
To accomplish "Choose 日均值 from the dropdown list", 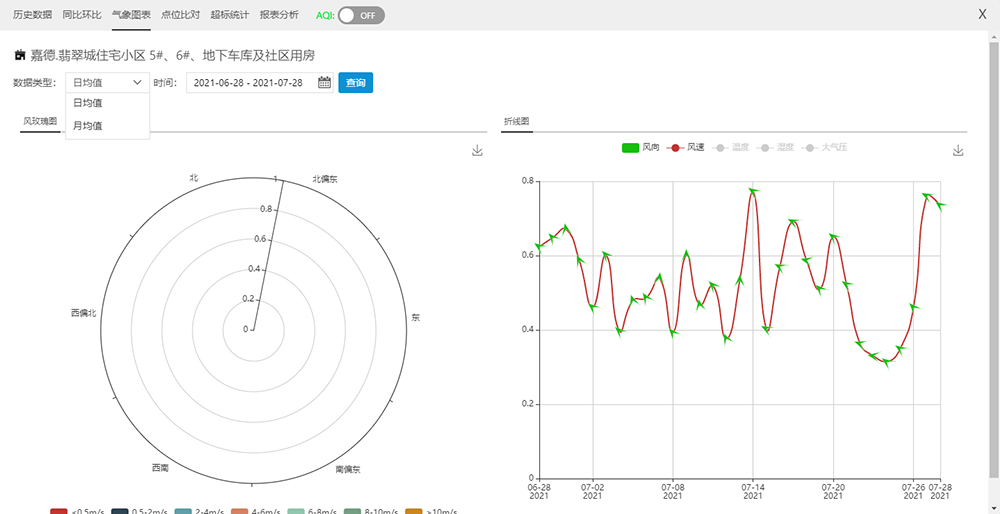I will [x=88, y=103].
